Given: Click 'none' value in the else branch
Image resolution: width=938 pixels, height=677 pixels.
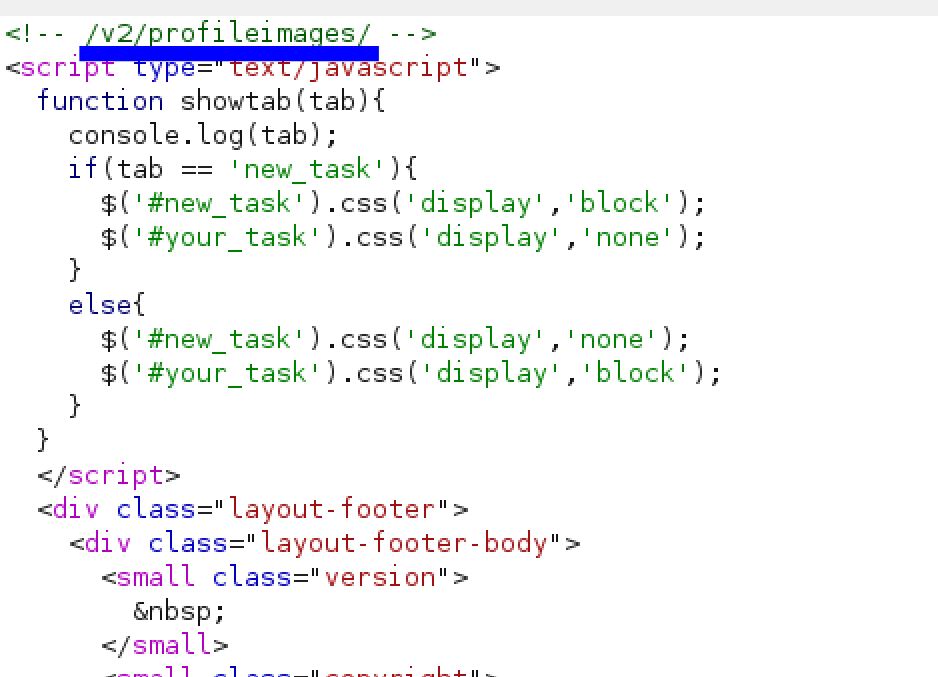Looking at the screenshot, I should click(x=619, y=339).
